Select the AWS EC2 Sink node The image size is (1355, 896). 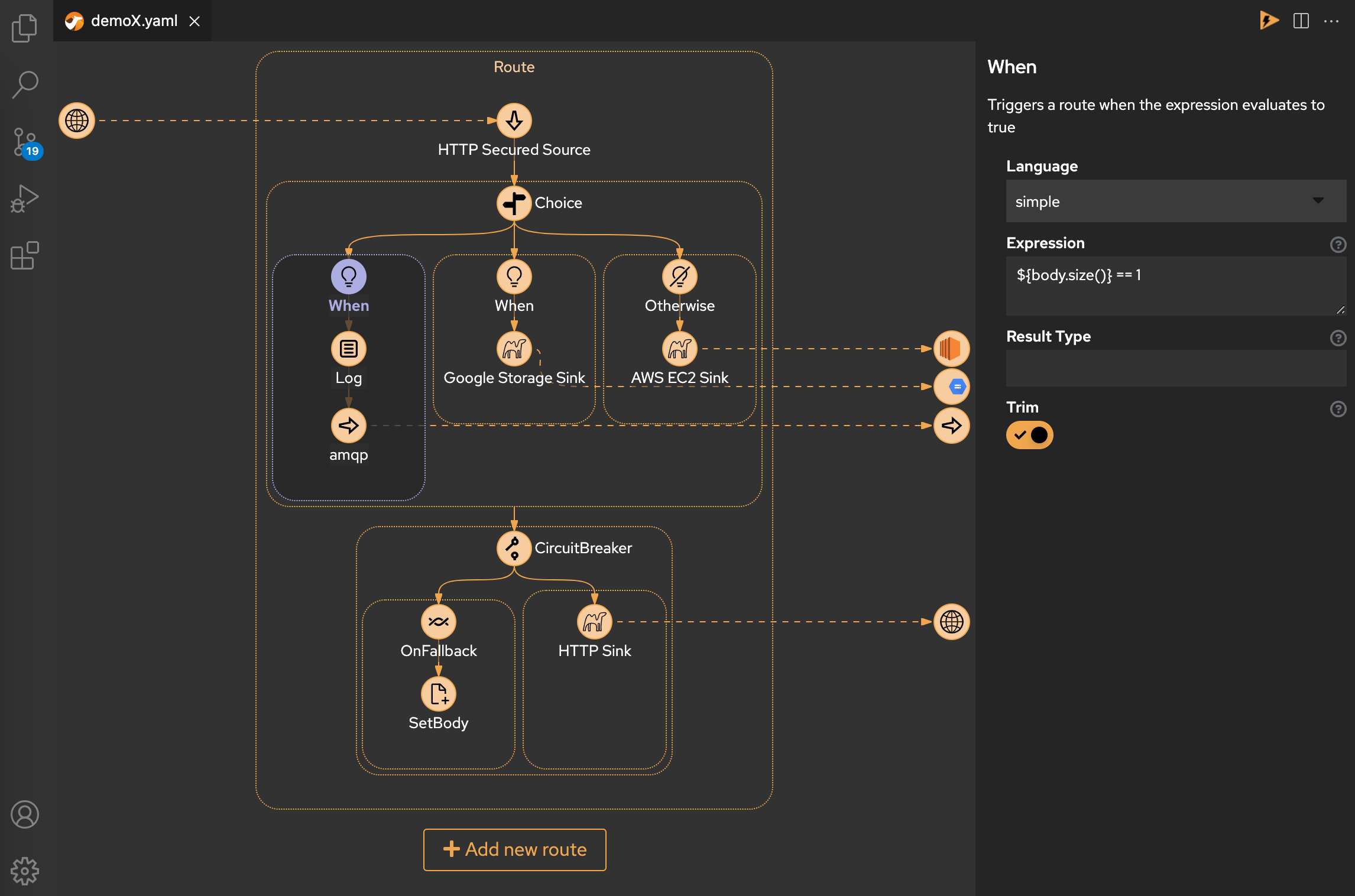click(x=680, y=349)
